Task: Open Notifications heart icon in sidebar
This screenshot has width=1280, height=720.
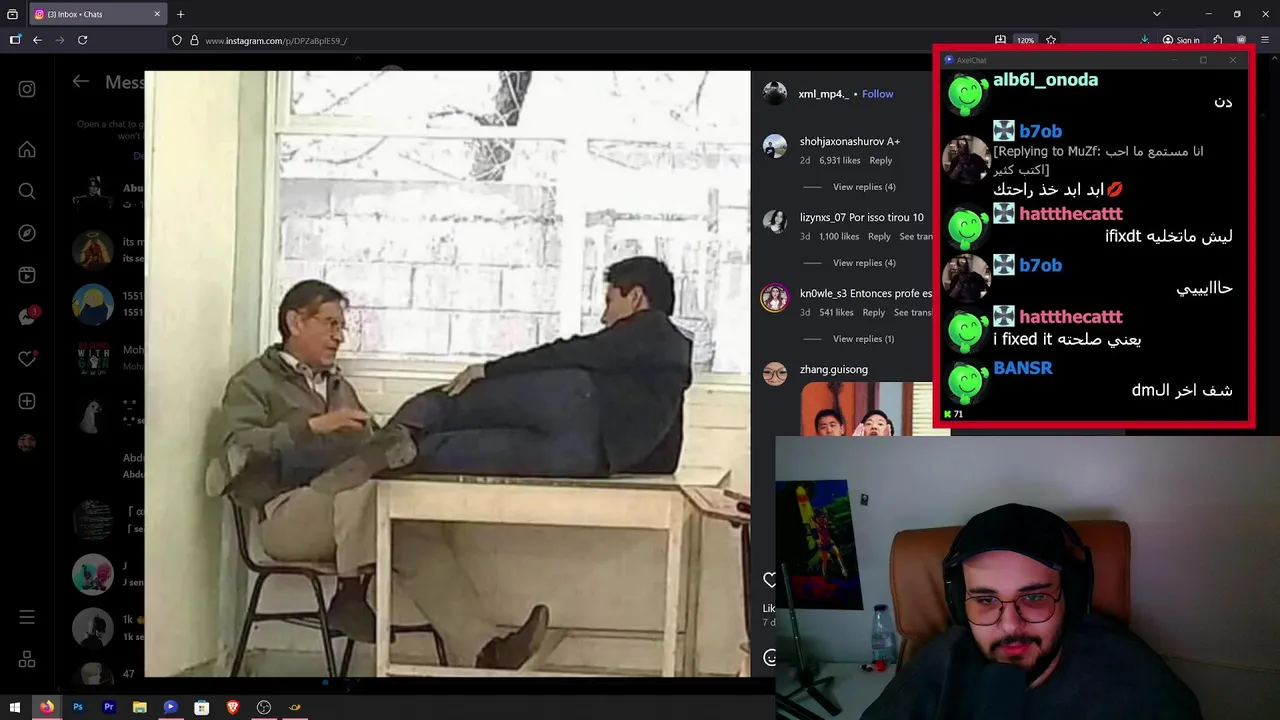Action: pos(27,359)
